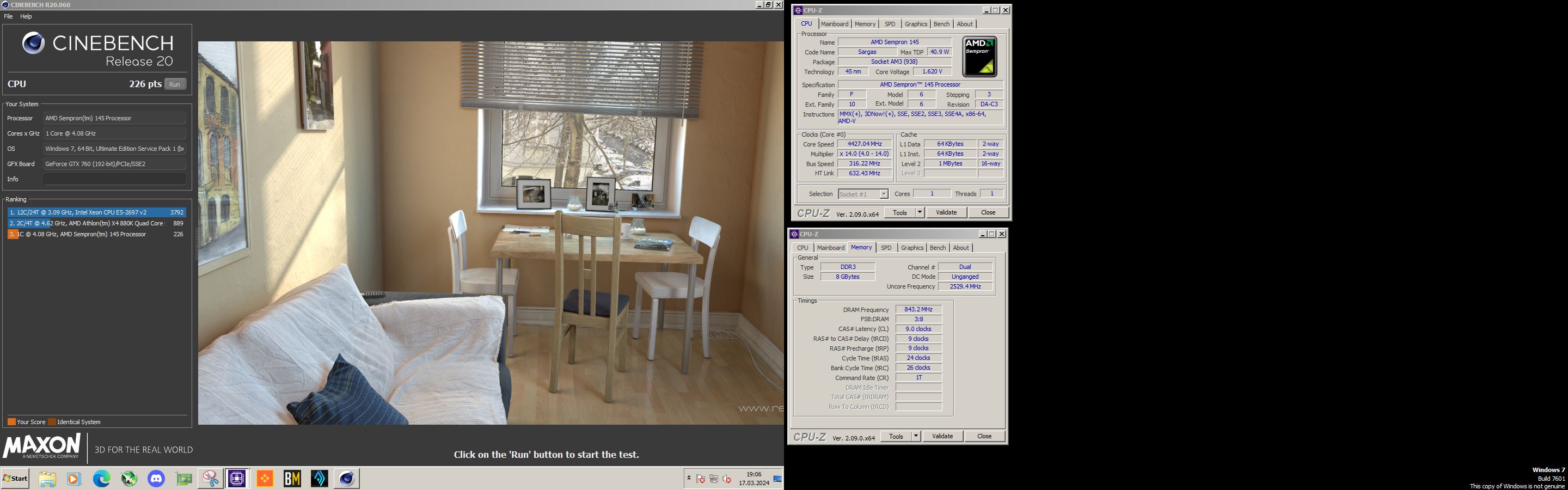Open SPD tab in bottom CPU-Z

(x=886, y=248)
